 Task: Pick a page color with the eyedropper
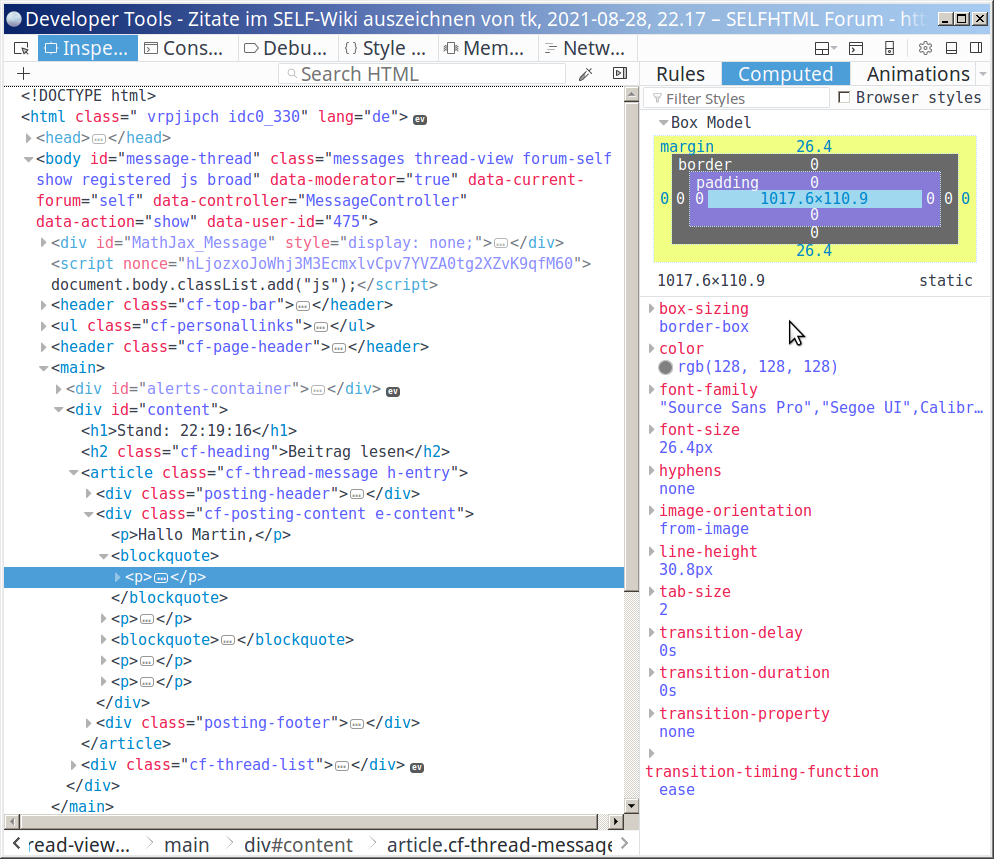pyautogui.click(x=586, y=74)
